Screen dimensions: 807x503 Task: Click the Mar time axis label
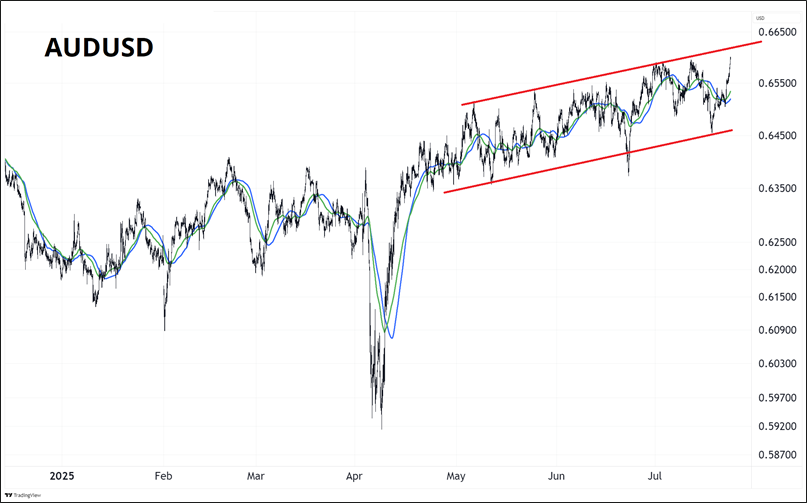tap(256, 478)
